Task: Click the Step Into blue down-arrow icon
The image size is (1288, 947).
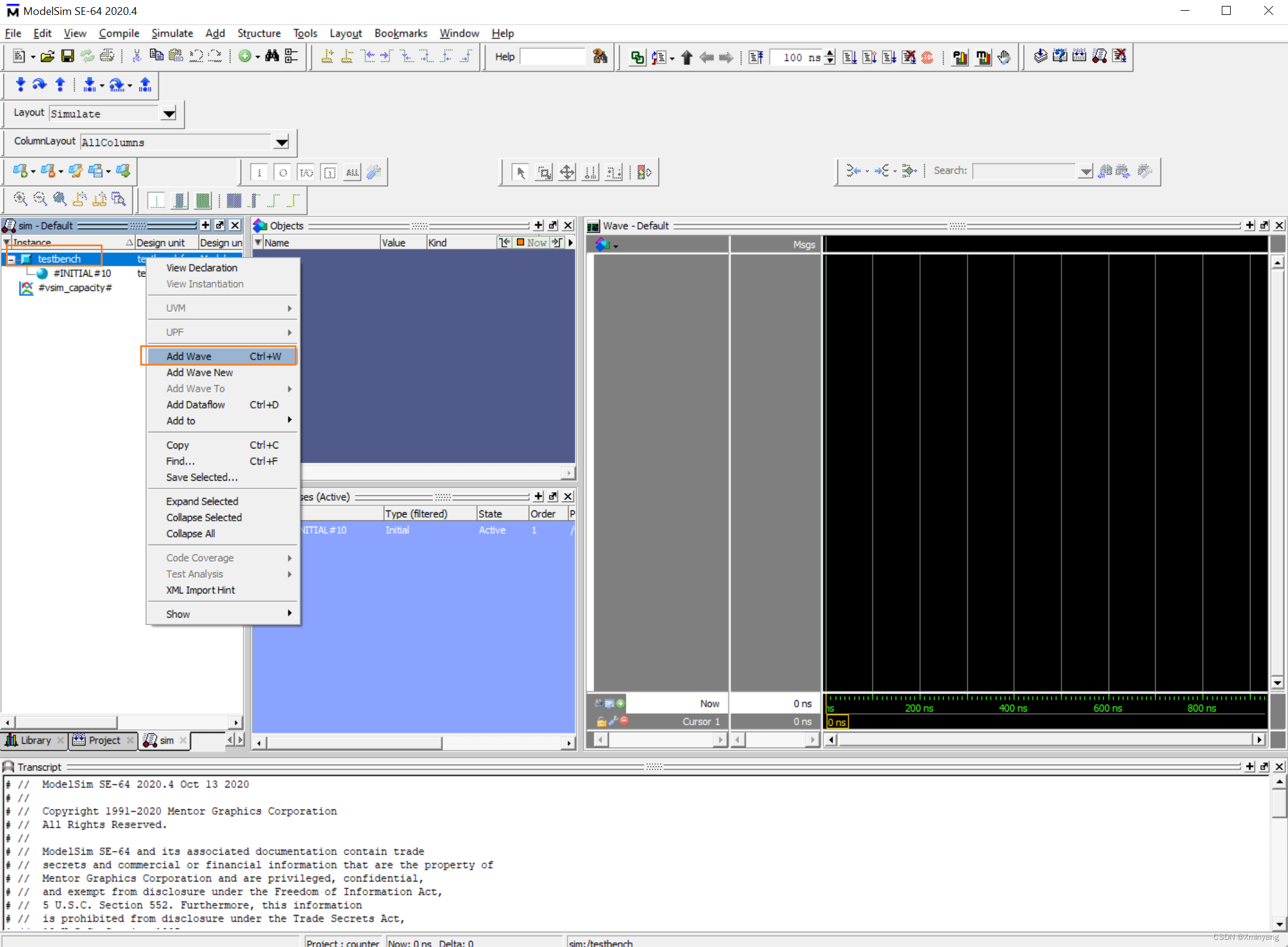Action: click(21, 85)
